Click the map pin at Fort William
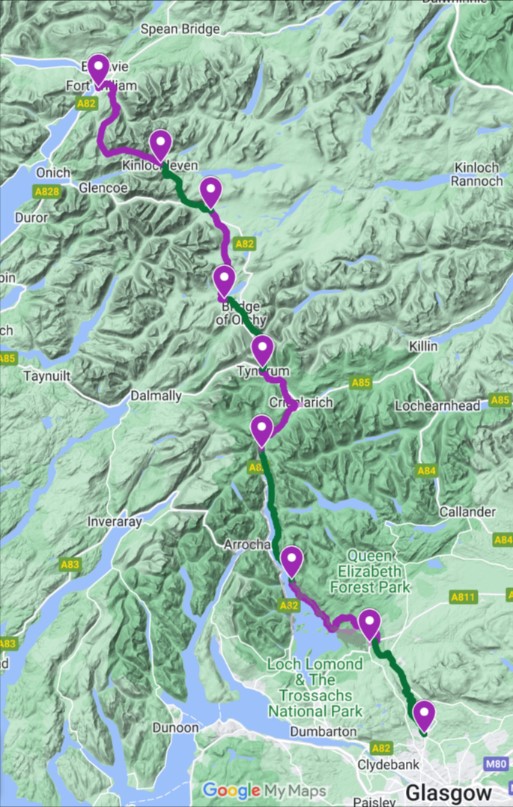 pos(98,69)
